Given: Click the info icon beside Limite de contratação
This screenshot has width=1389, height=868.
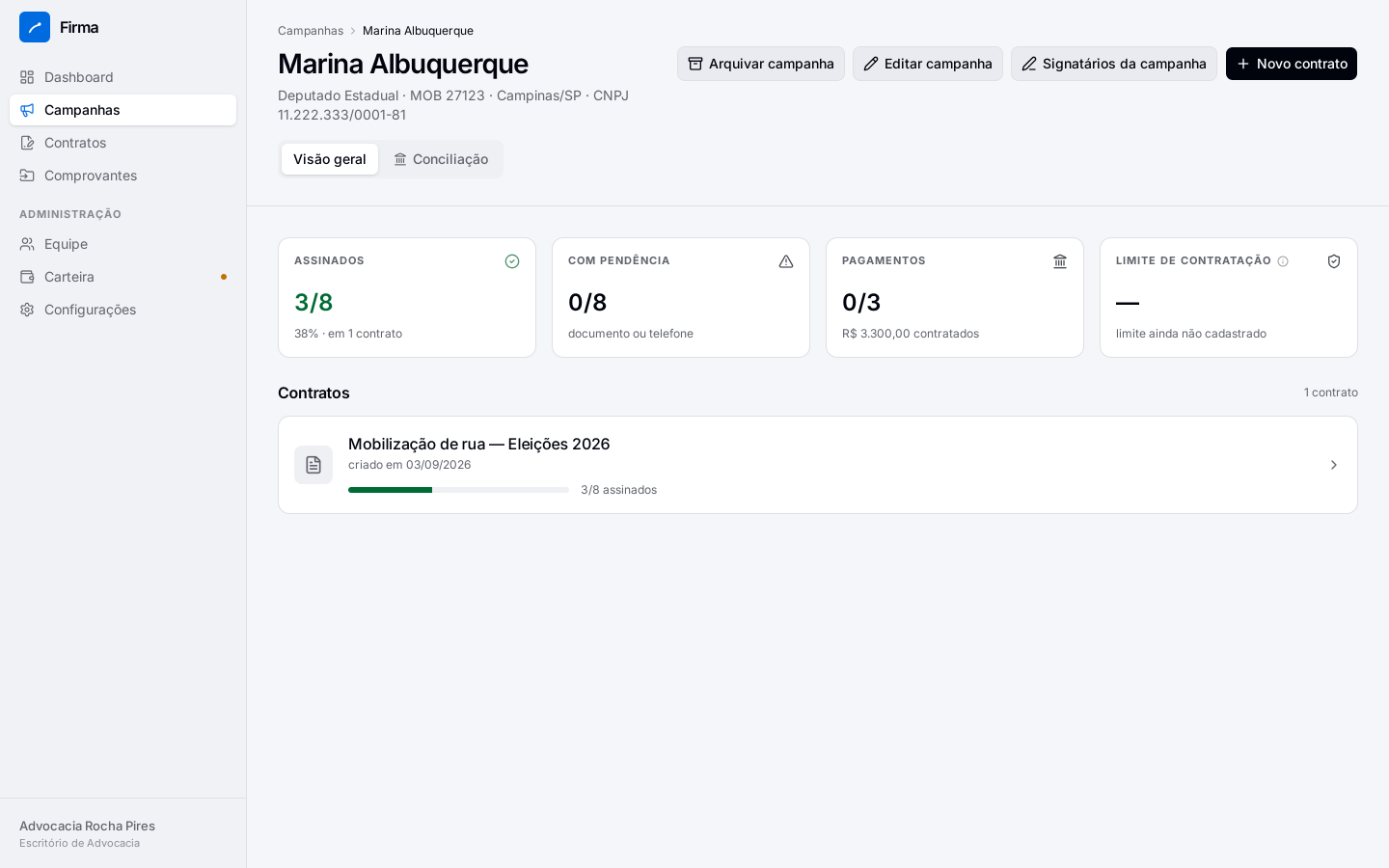Looking at the screenshot, I should 1283,261.
